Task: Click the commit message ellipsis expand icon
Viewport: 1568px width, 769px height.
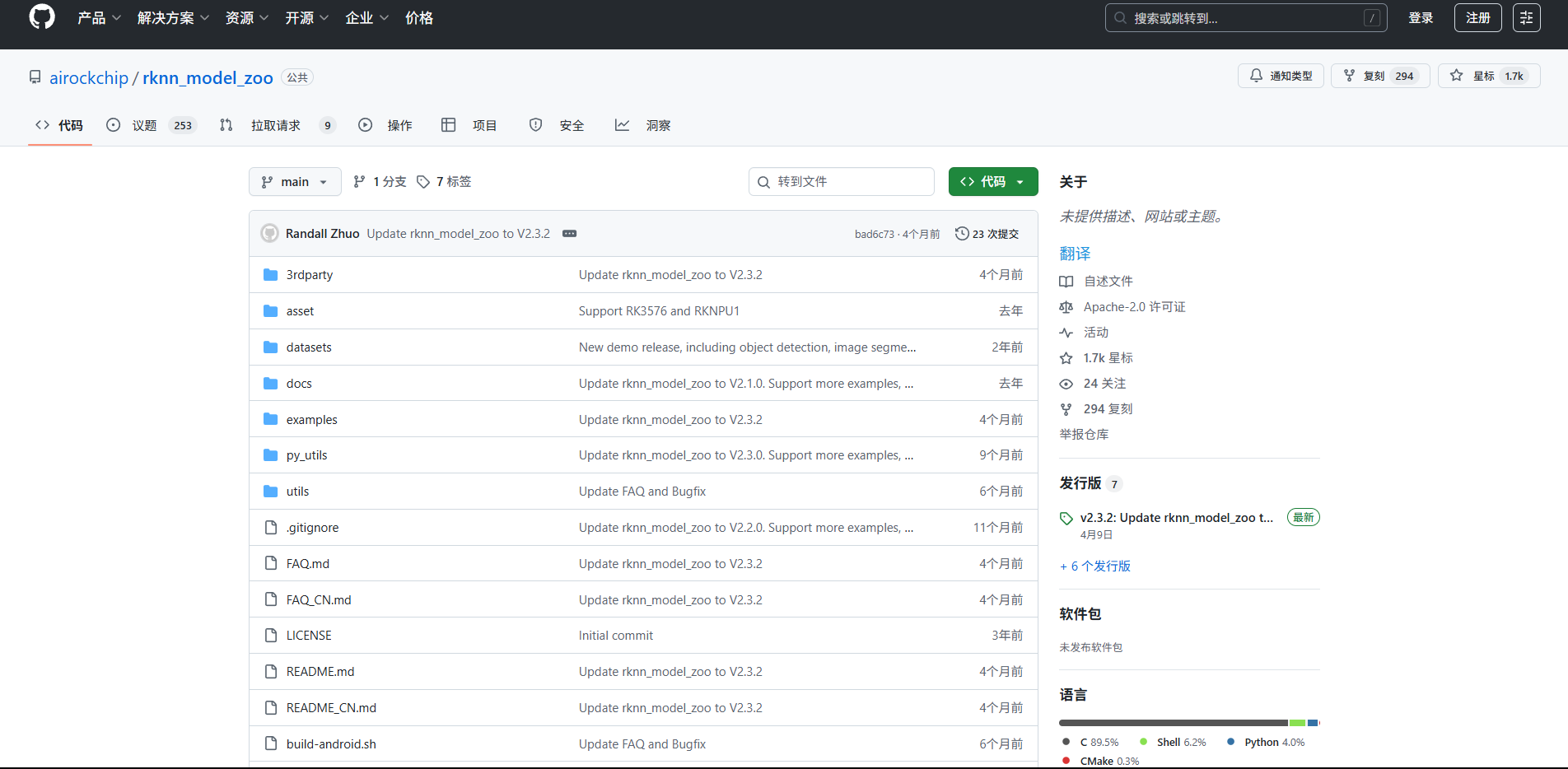Action: click(569, 234)
